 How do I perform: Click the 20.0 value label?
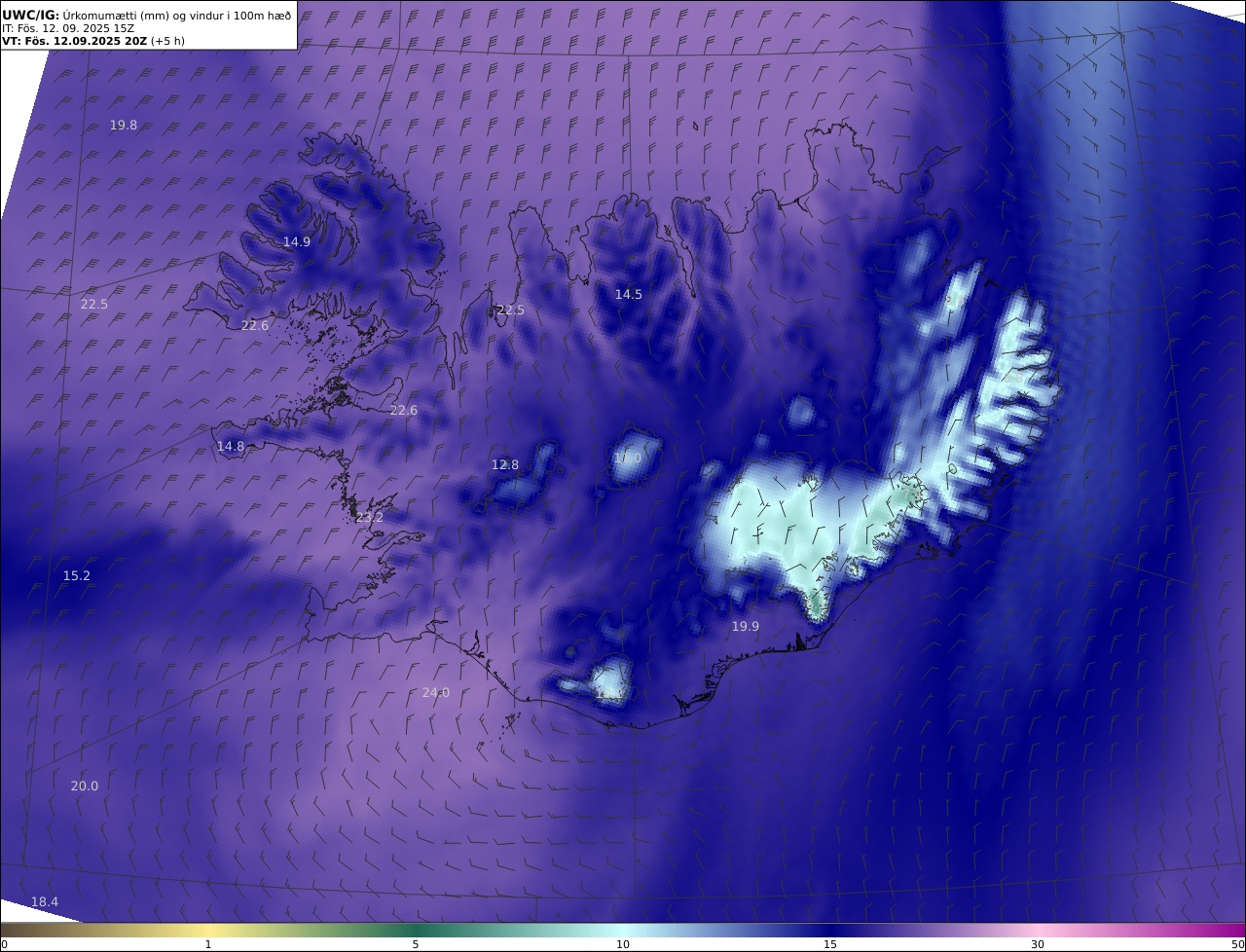[85, 786]
